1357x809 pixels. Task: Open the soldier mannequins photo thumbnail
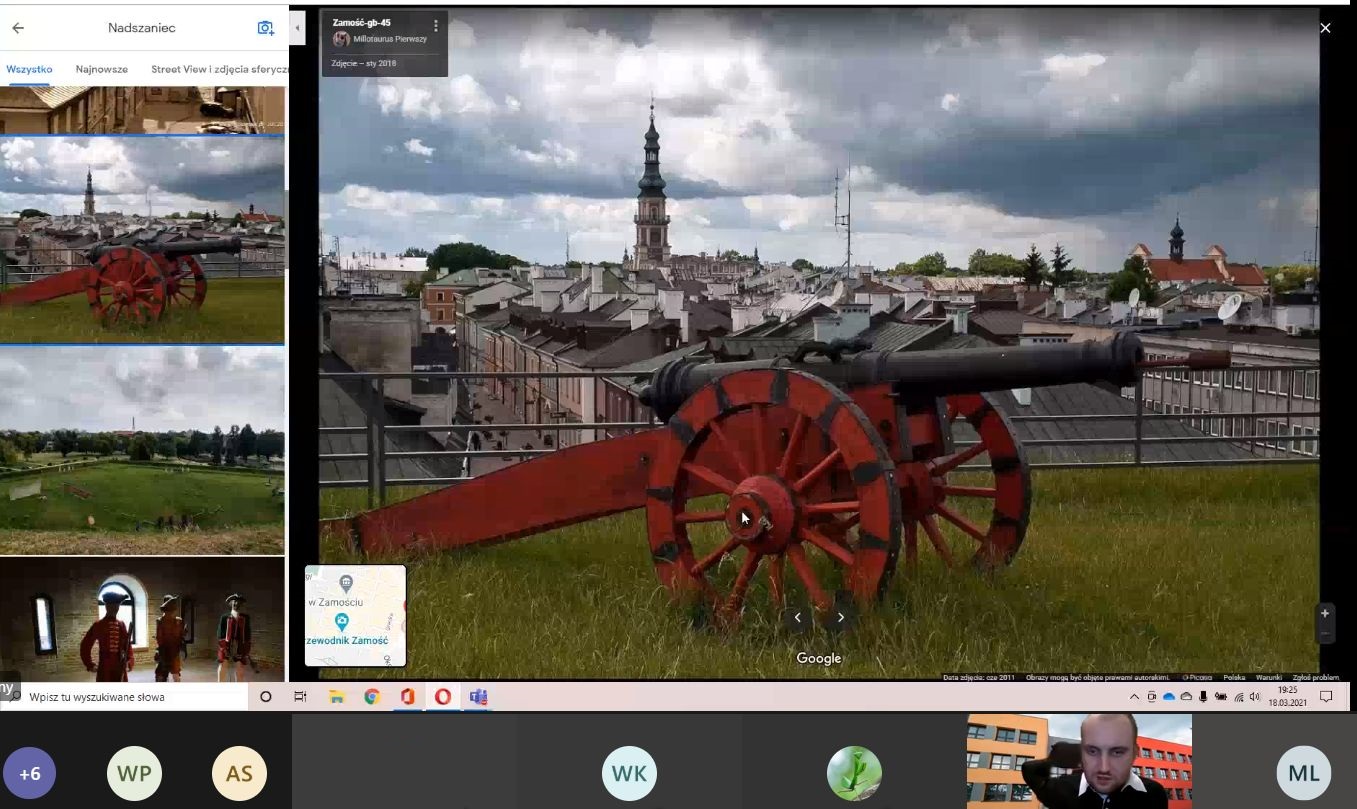click(142, 620)
